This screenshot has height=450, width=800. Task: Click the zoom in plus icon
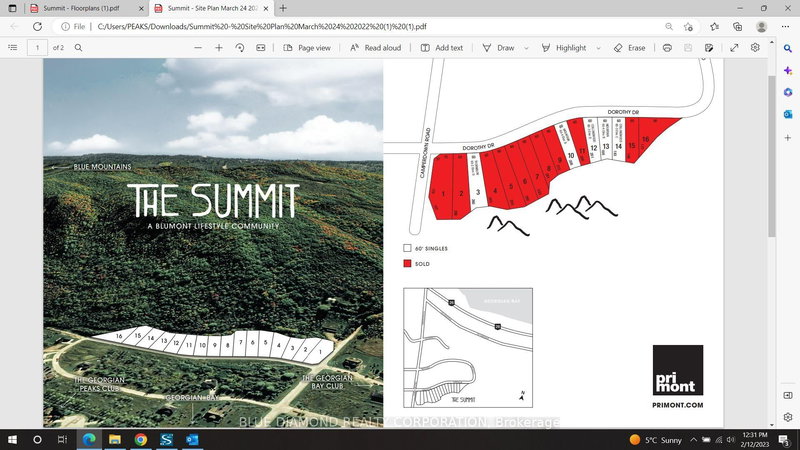click(x=219, y=47)
